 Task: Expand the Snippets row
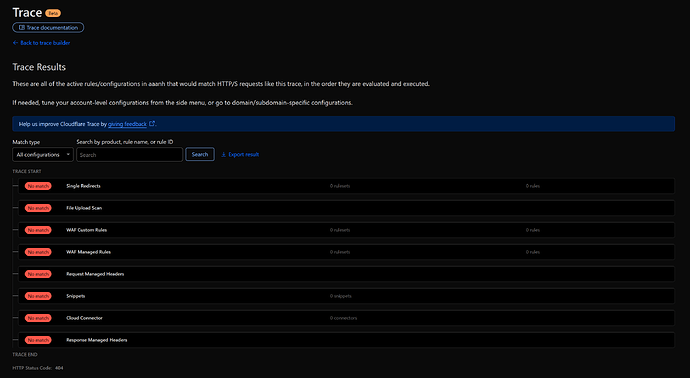click(346, 296)
